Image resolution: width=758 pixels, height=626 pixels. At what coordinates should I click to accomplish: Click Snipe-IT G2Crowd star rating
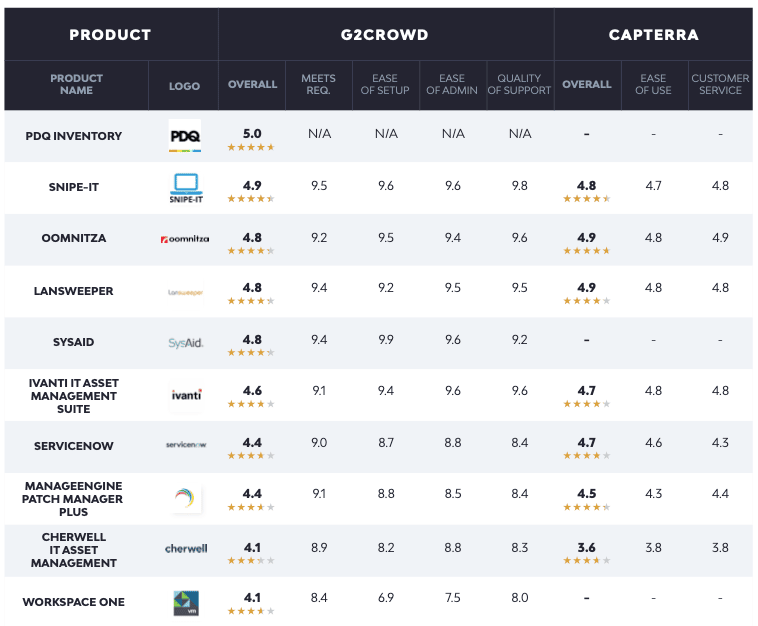(251, 198)
